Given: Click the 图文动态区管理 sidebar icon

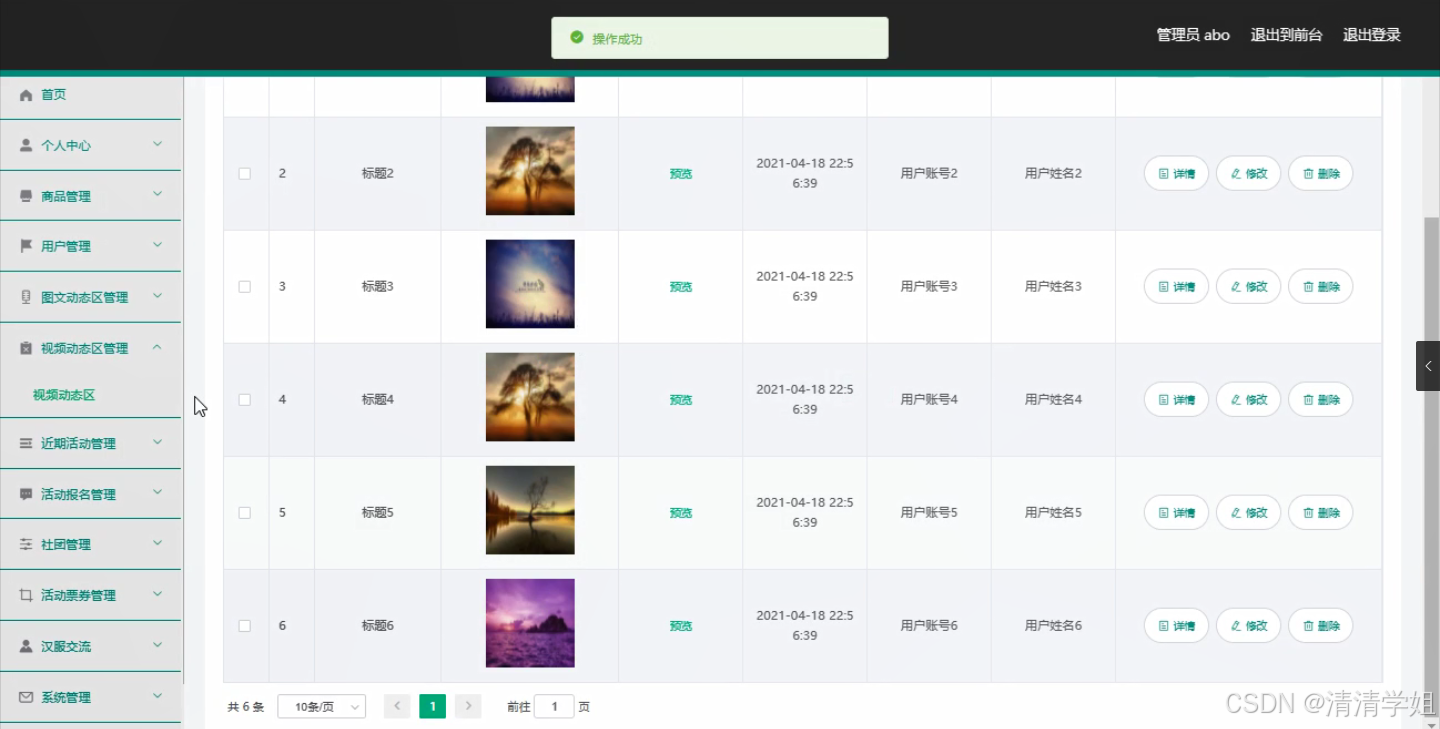Looking at the screenshot, I should pyautogui.click(x=27, y=296).
